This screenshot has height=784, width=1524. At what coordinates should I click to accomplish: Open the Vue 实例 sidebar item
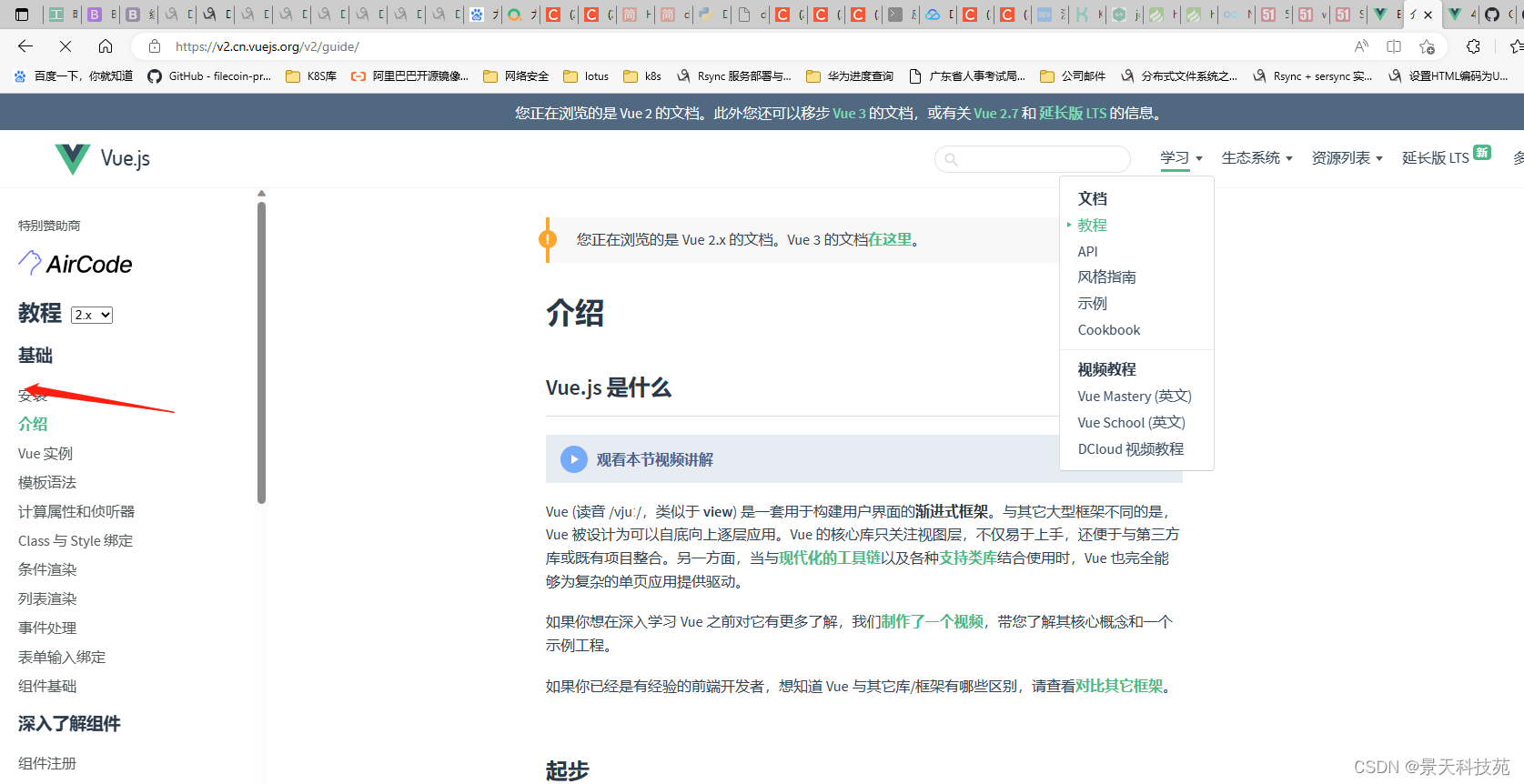tap(45, 453)
